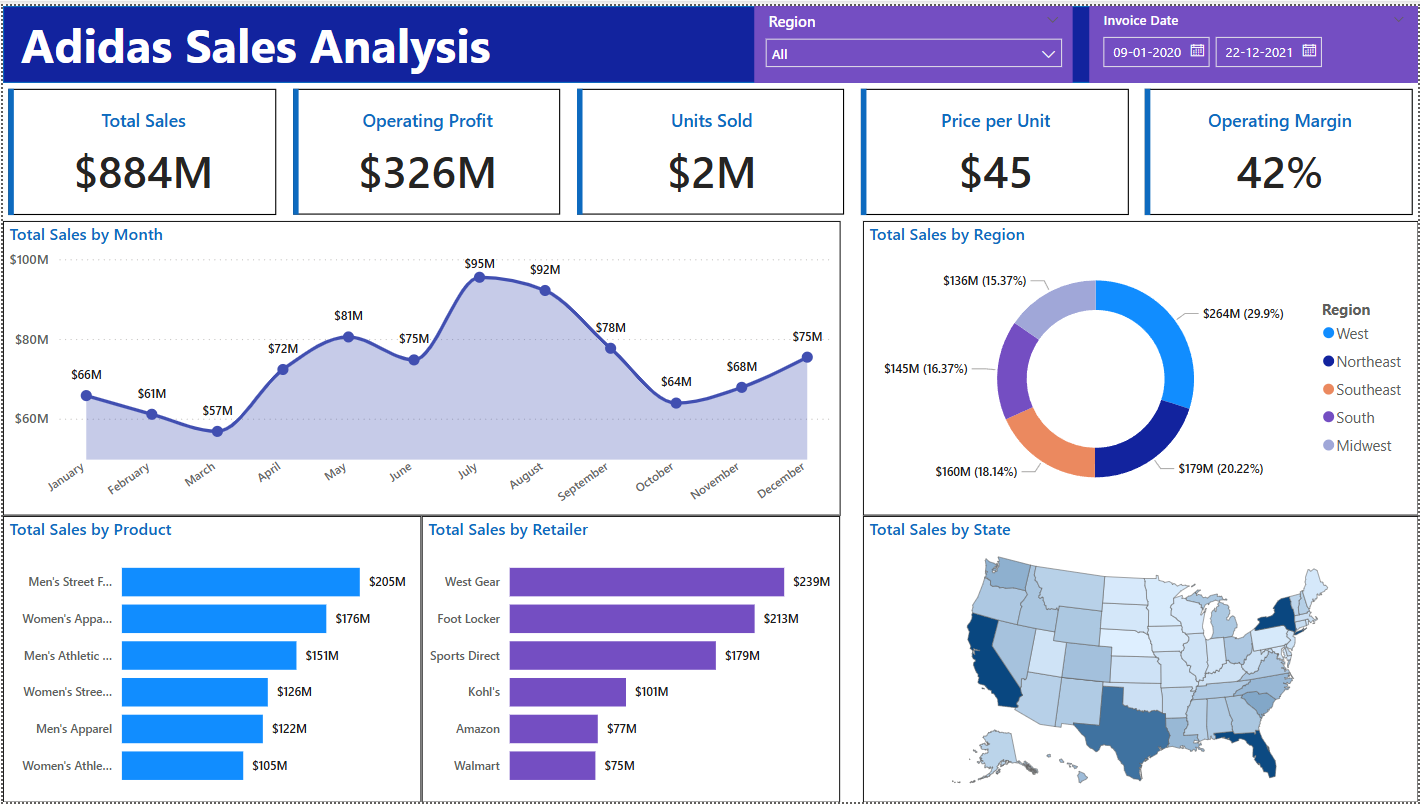1420x807 pixels.
Task: Select the Operating Margin 42% card
Action: [1279, 151]
